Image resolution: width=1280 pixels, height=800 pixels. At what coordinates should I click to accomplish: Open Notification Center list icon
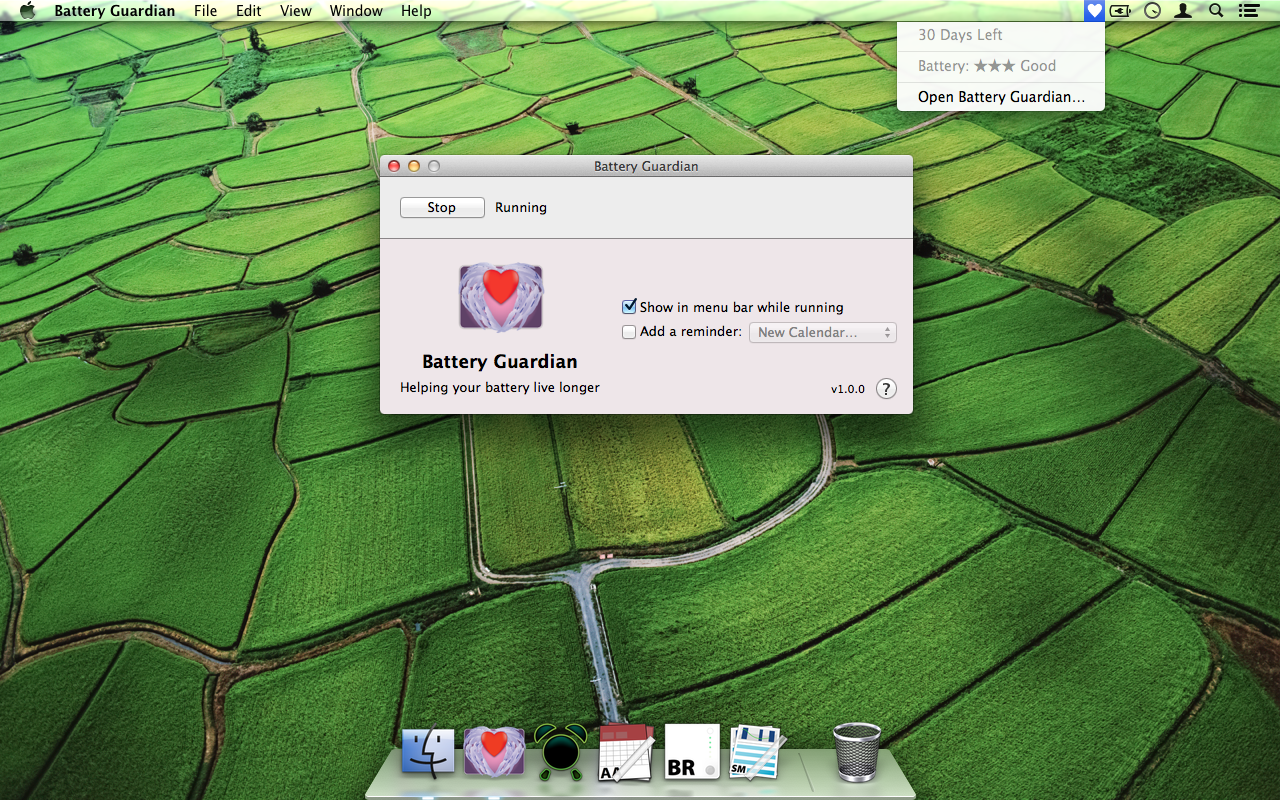click(1248, 11)
